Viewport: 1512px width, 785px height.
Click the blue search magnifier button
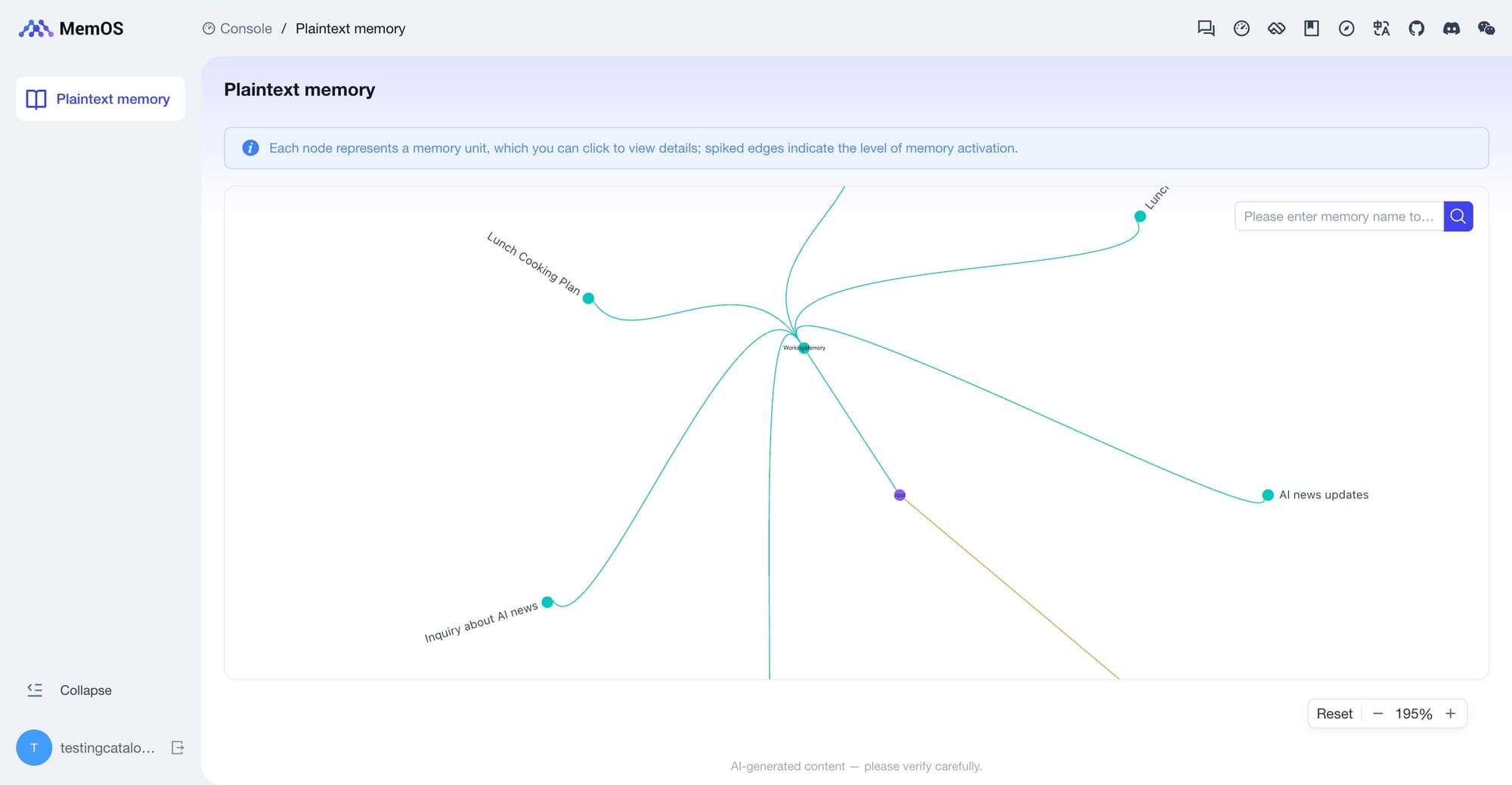click(1458, 217)
